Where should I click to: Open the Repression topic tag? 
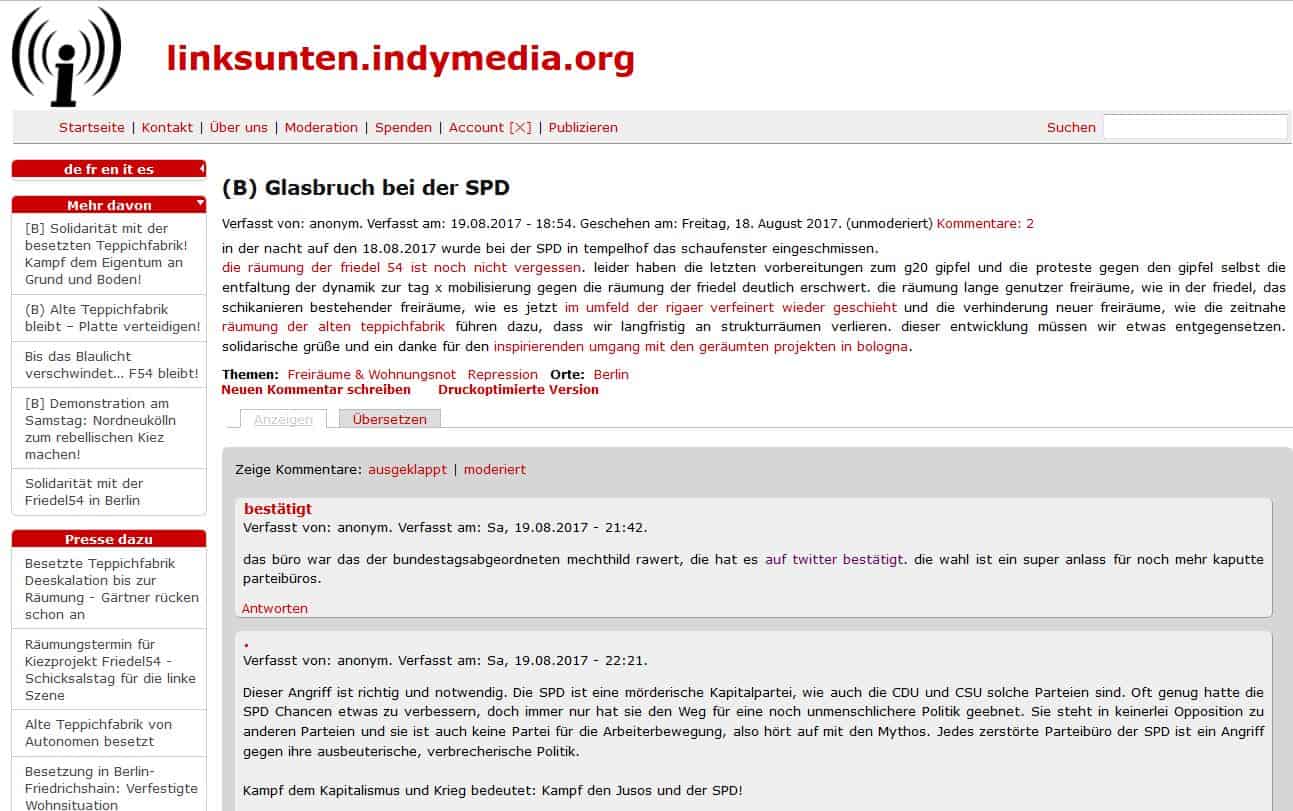503,375
